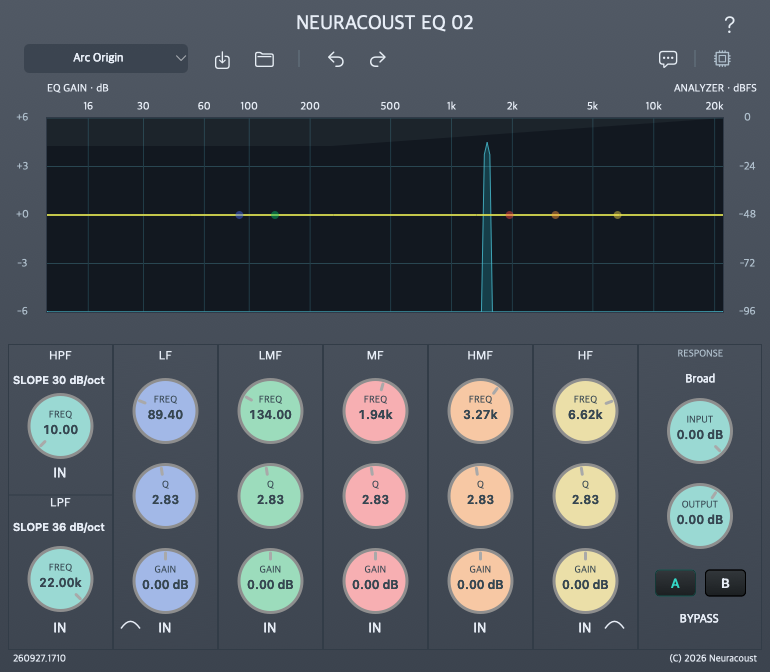Click the HMF GAIN knob

click(x=480, y=581)
